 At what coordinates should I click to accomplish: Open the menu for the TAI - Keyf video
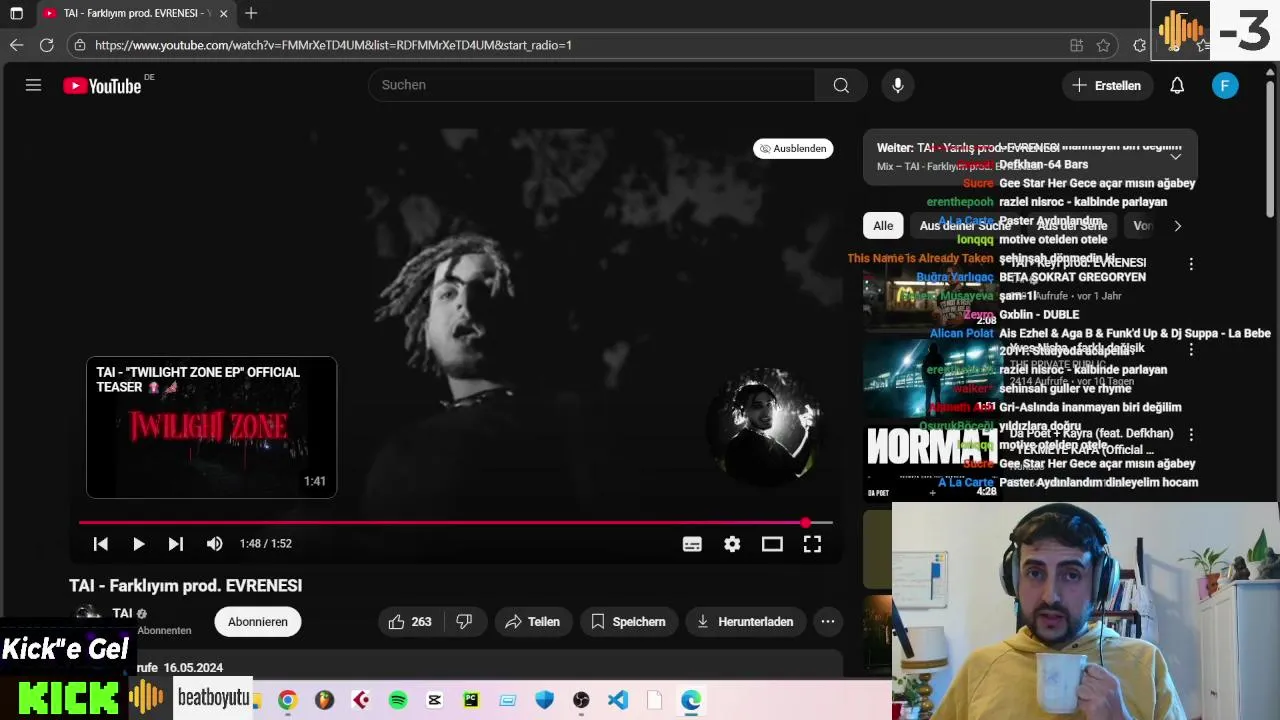[x=1191, y=264]
